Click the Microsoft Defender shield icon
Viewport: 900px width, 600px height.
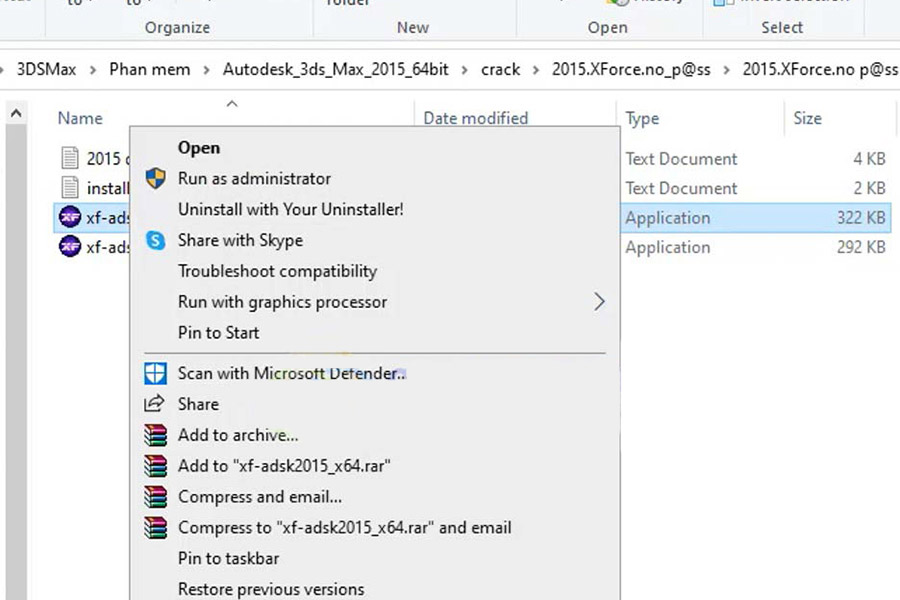(x=156, y=373)
